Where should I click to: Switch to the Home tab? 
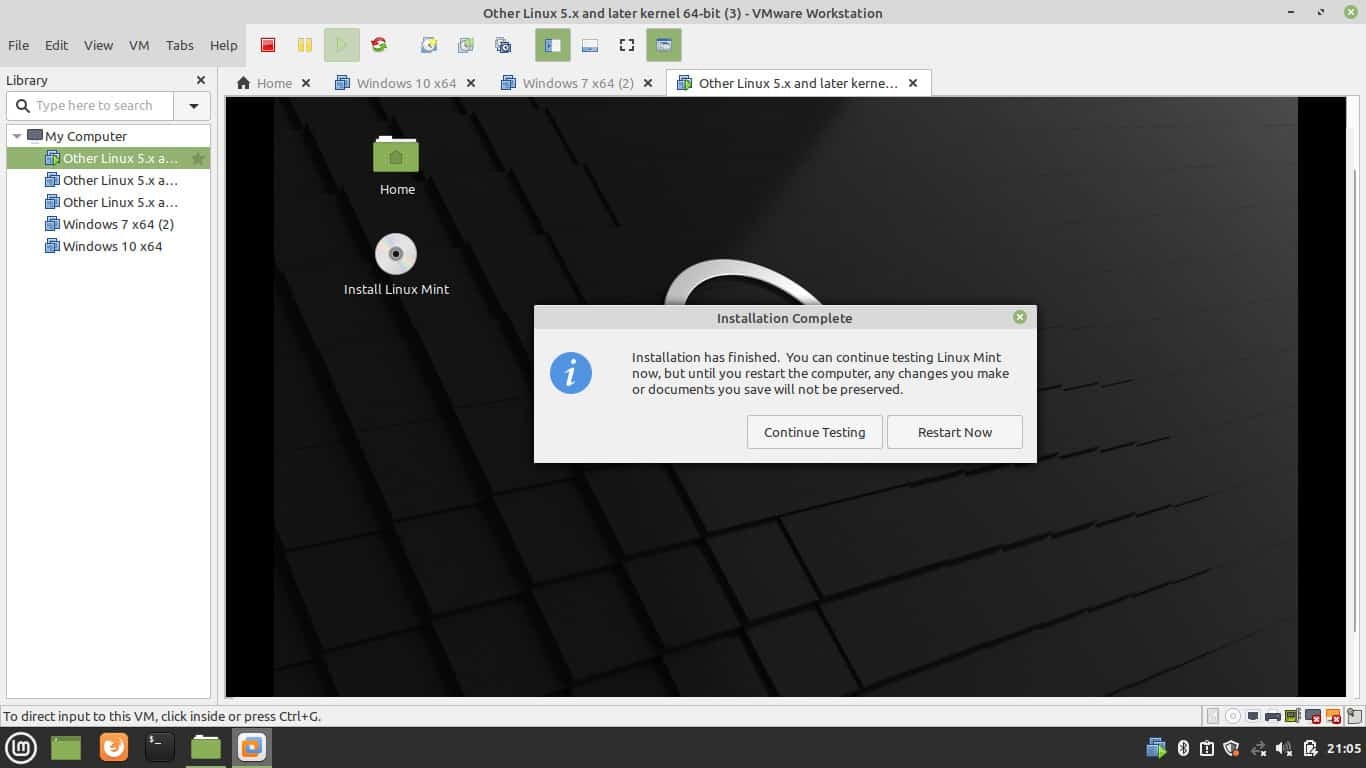pos(264,83)
